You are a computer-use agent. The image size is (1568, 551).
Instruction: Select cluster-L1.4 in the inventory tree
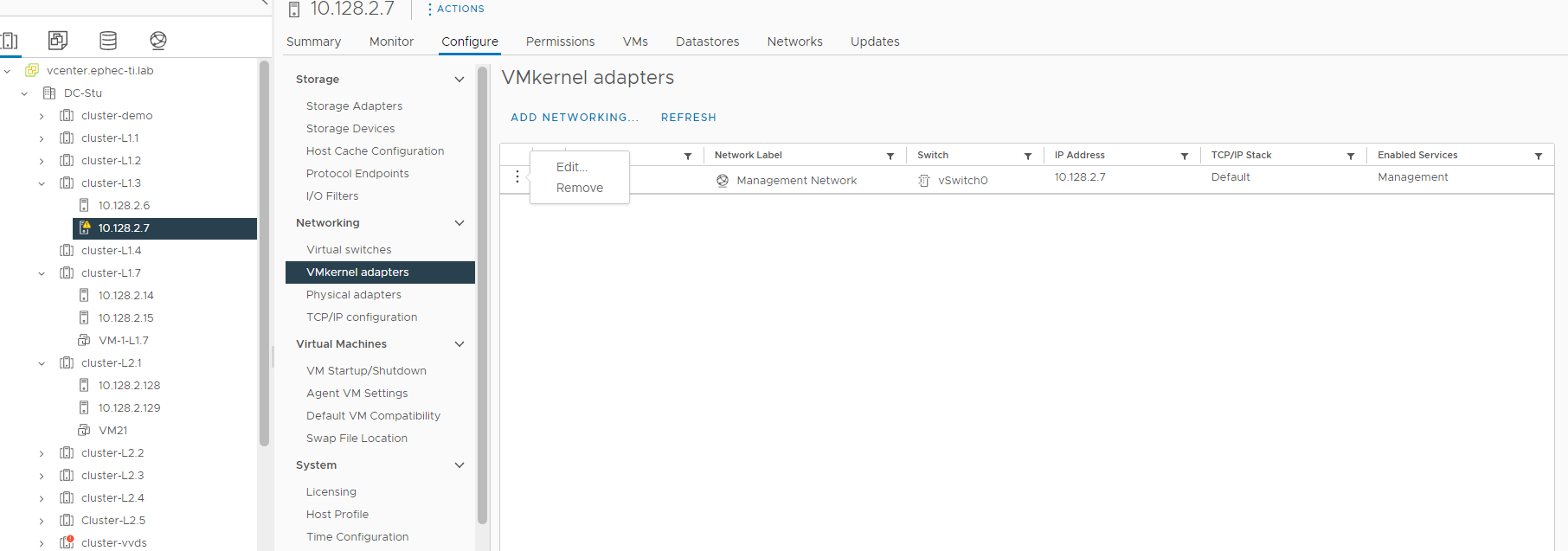coord(111,250)
